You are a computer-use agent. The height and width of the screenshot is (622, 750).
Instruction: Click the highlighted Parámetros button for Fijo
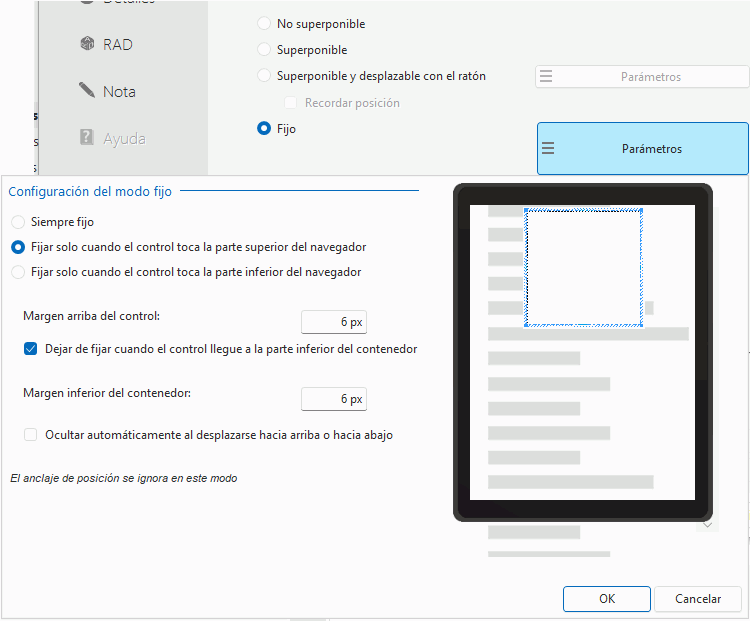643,148
